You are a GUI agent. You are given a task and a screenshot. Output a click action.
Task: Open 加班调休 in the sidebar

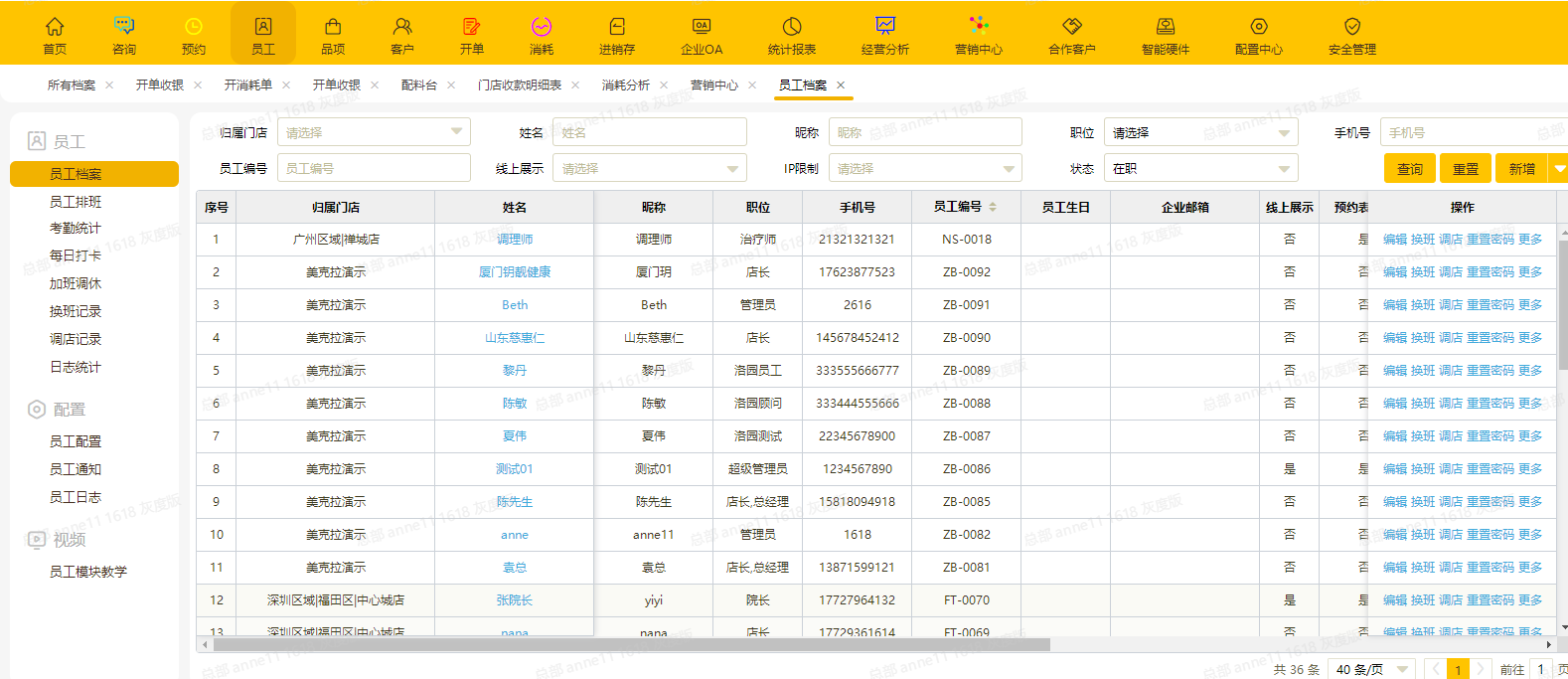pyautogui.click(x=76, y=283)
